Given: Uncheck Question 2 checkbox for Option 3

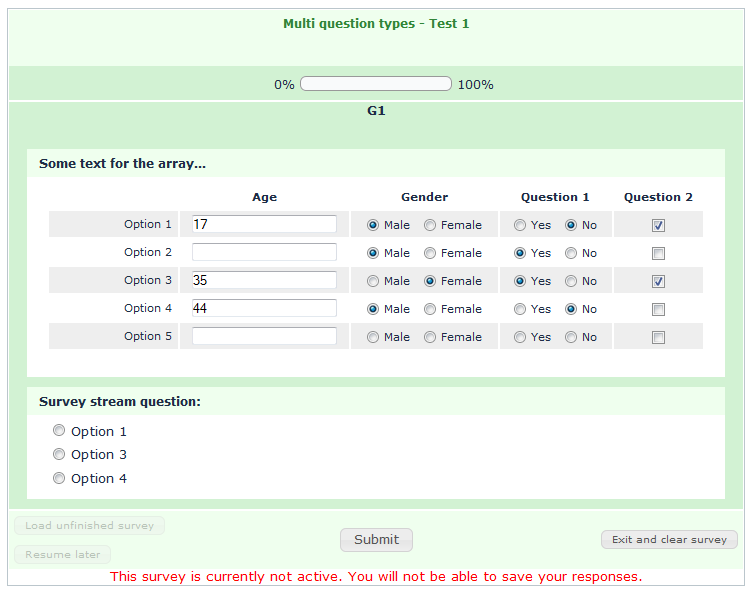Looking at the screenshot, I should point(658,281).
